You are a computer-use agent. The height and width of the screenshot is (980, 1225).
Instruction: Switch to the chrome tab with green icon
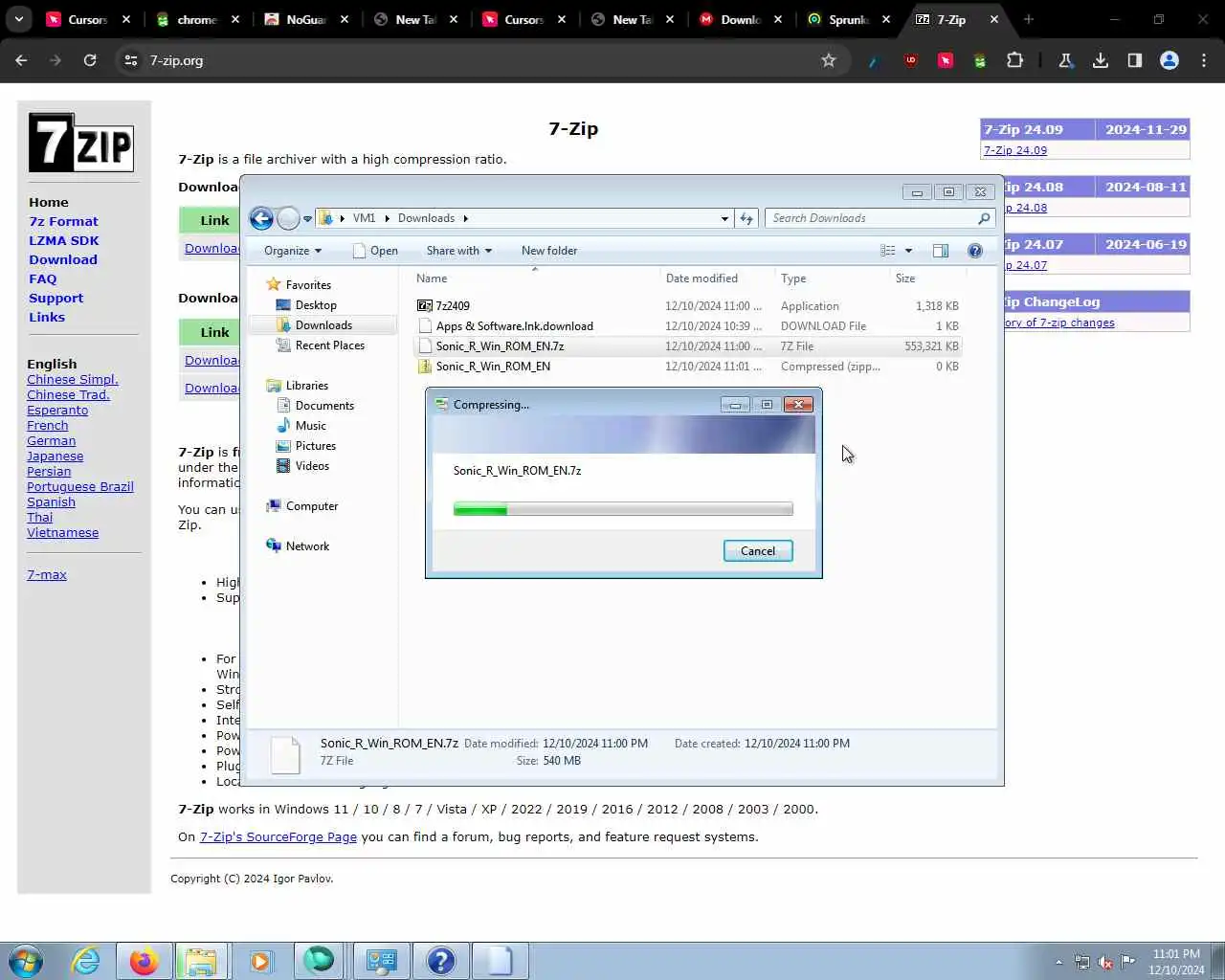[197, 19]
